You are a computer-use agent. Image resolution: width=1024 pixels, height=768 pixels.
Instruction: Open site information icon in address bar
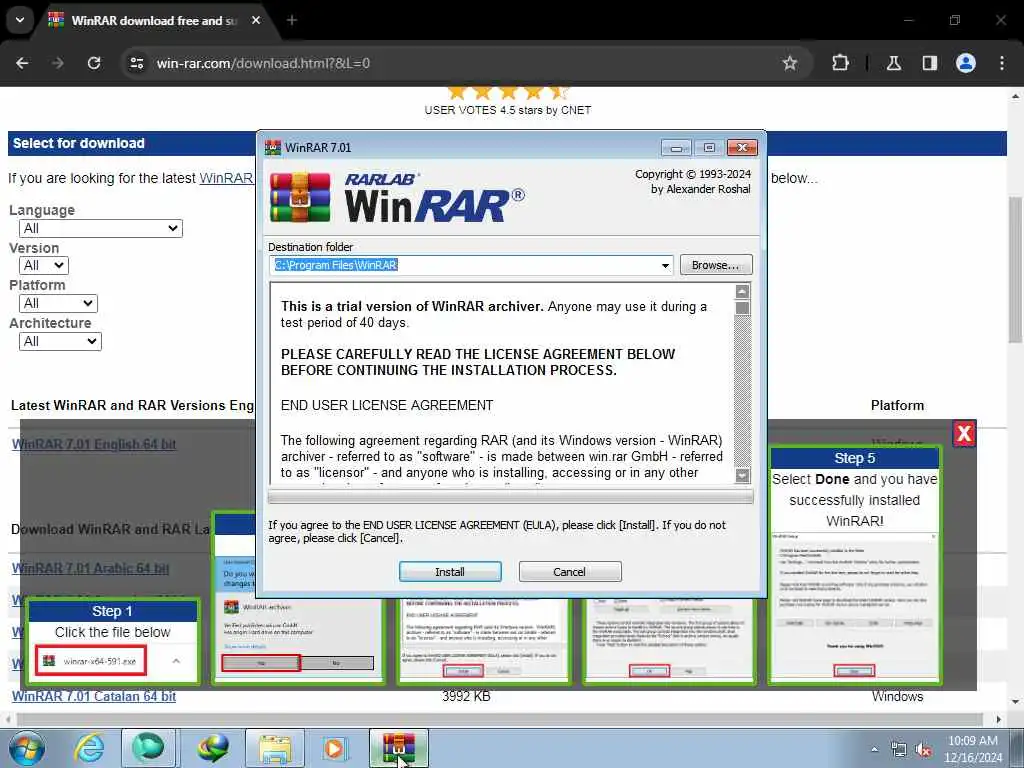tap(136, 63)
